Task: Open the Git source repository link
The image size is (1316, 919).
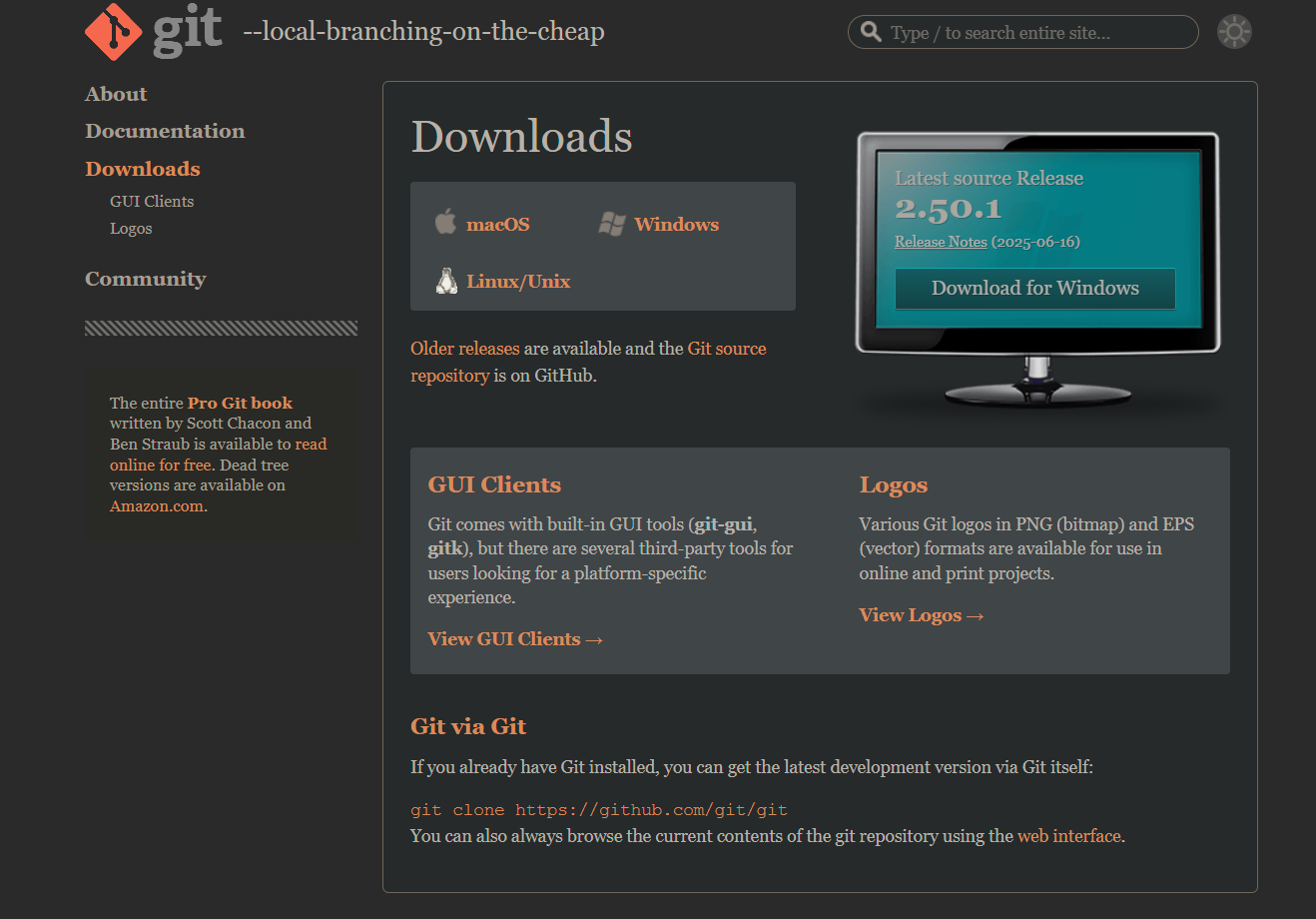Action: (588, 362)
